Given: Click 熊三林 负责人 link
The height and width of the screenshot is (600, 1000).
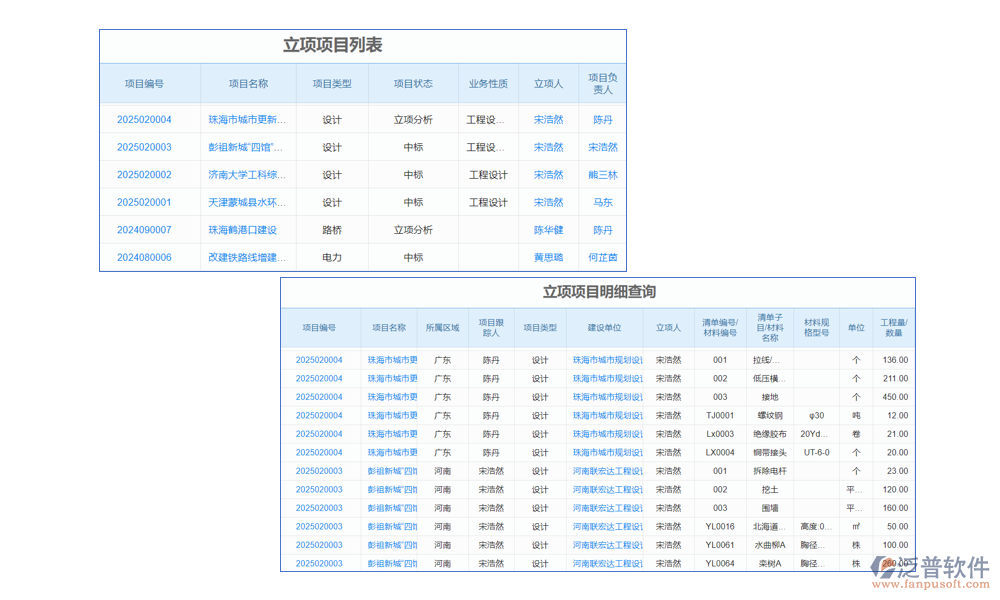Looking at the screenshot, I should [x=602, y=174].
